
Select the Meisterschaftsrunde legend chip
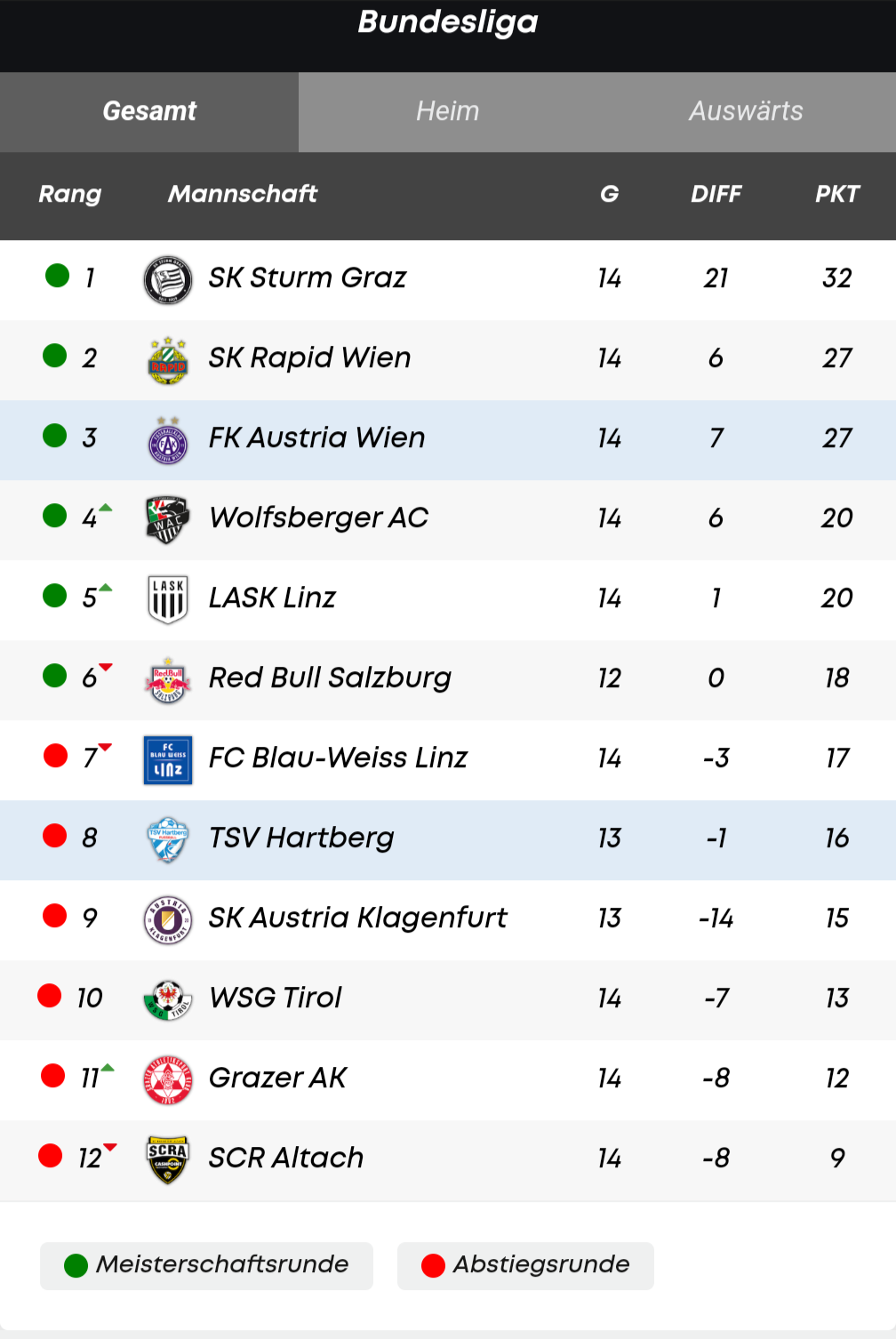point(206,1265)
